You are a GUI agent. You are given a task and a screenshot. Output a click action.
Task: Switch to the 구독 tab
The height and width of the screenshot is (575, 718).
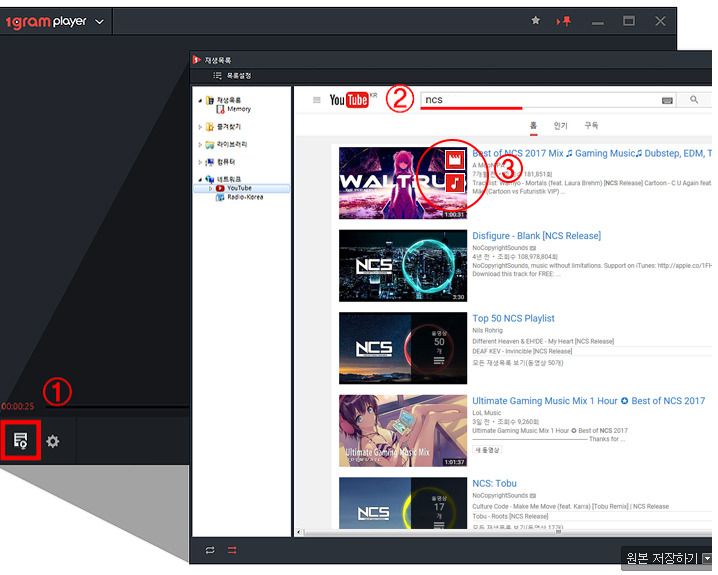click(x=591, y=125)
